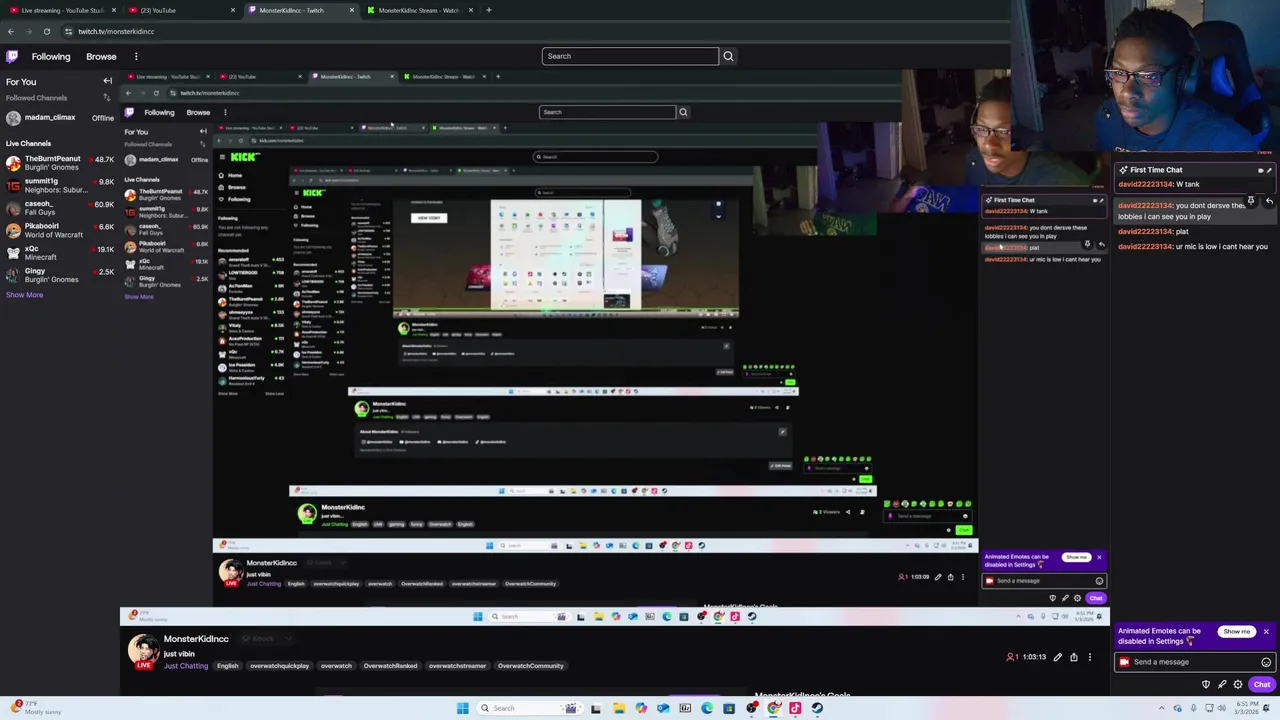Open xQc Minecraft channel
The width and height of the screenshot is (1280, 720).
[x=59, y=253]
